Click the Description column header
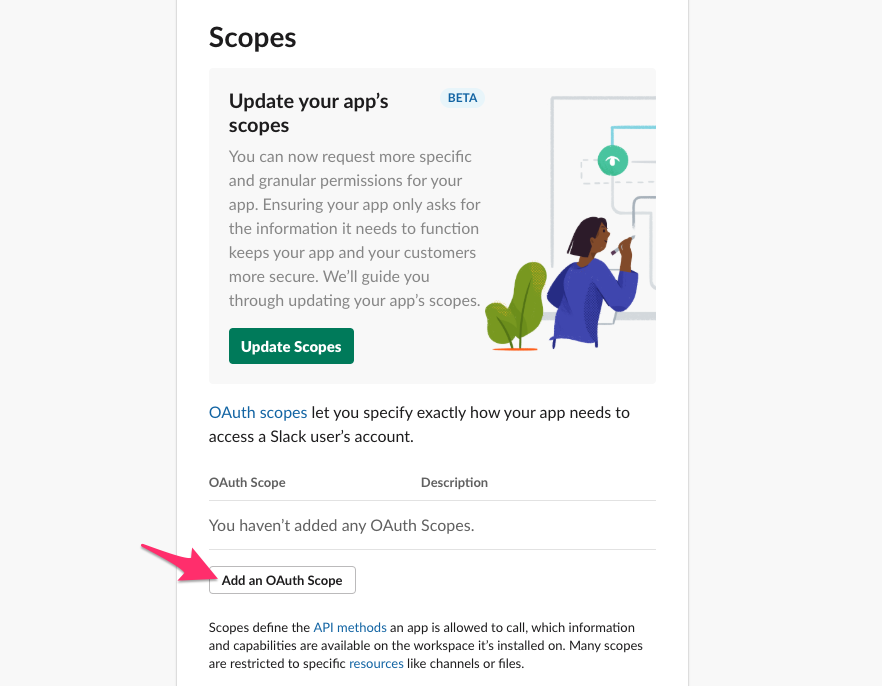Image resolution: width=882 pixels, height=686 pixels. click(454, 482)
